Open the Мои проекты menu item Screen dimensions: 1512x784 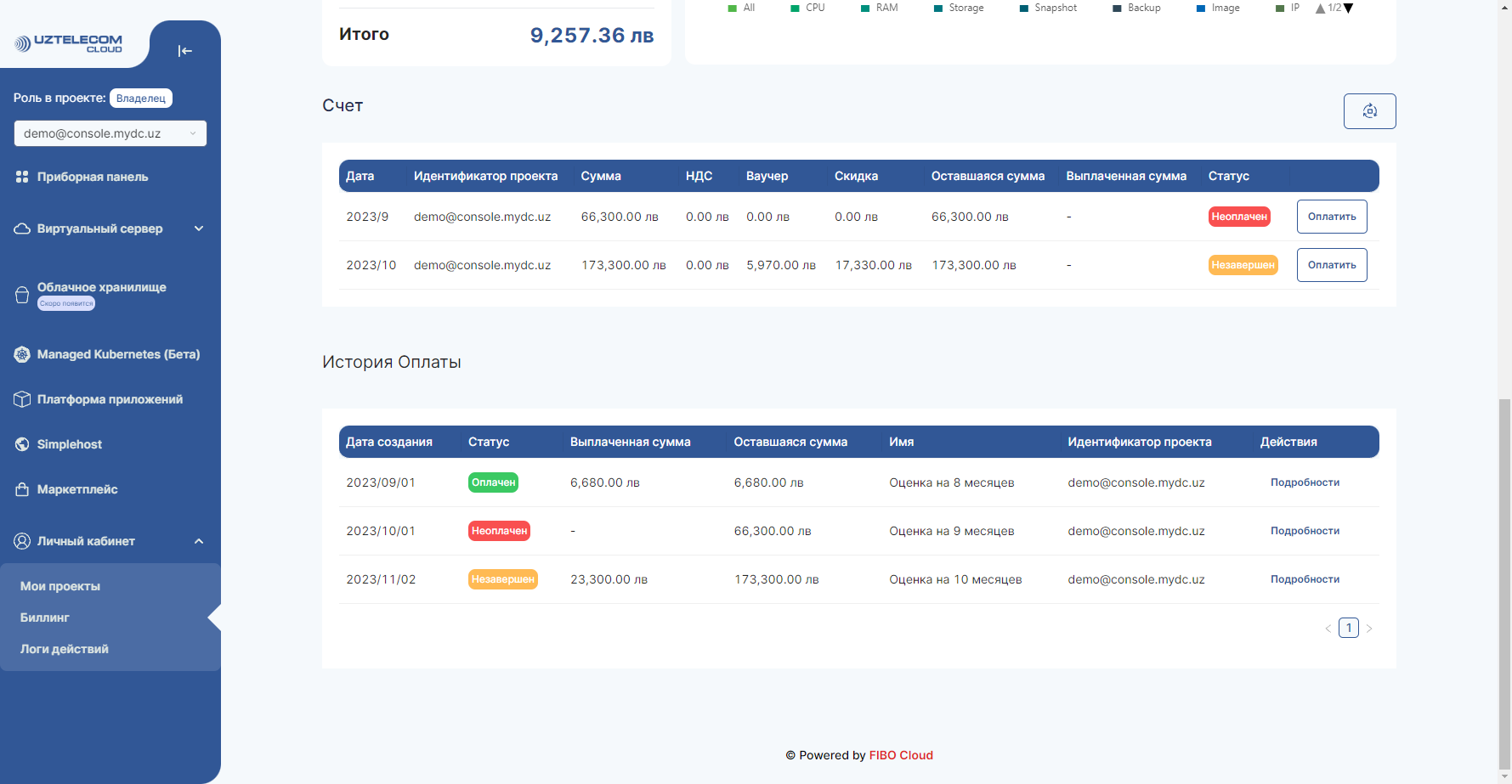click(x=59, y=585)
